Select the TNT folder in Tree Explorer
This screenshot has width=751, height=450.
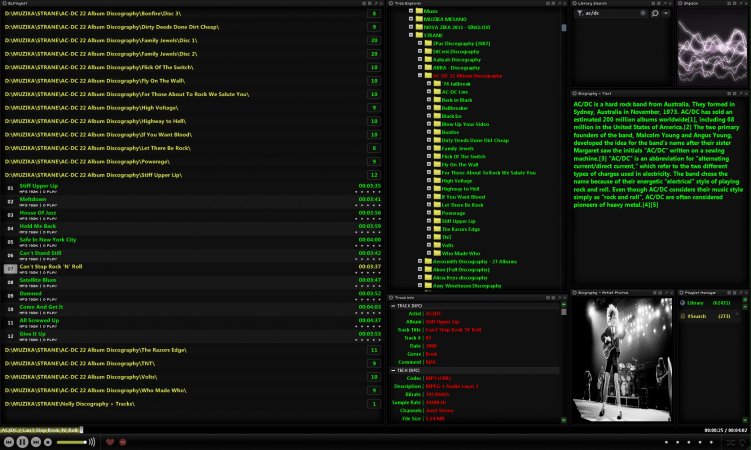[x=447, y=237]
